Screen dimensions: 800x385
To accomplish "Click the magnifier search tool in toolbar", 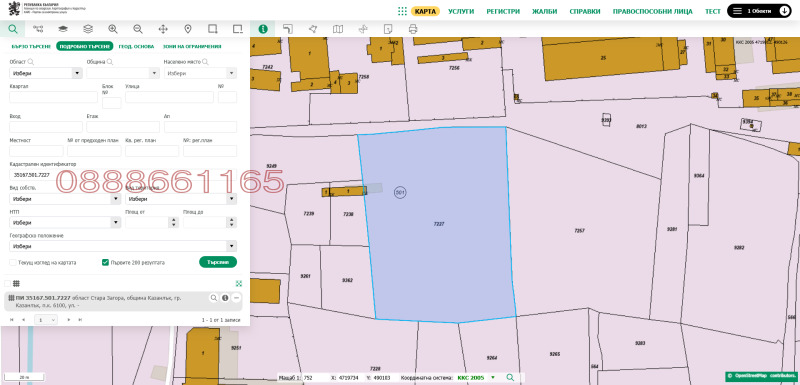I will [12, 29].
